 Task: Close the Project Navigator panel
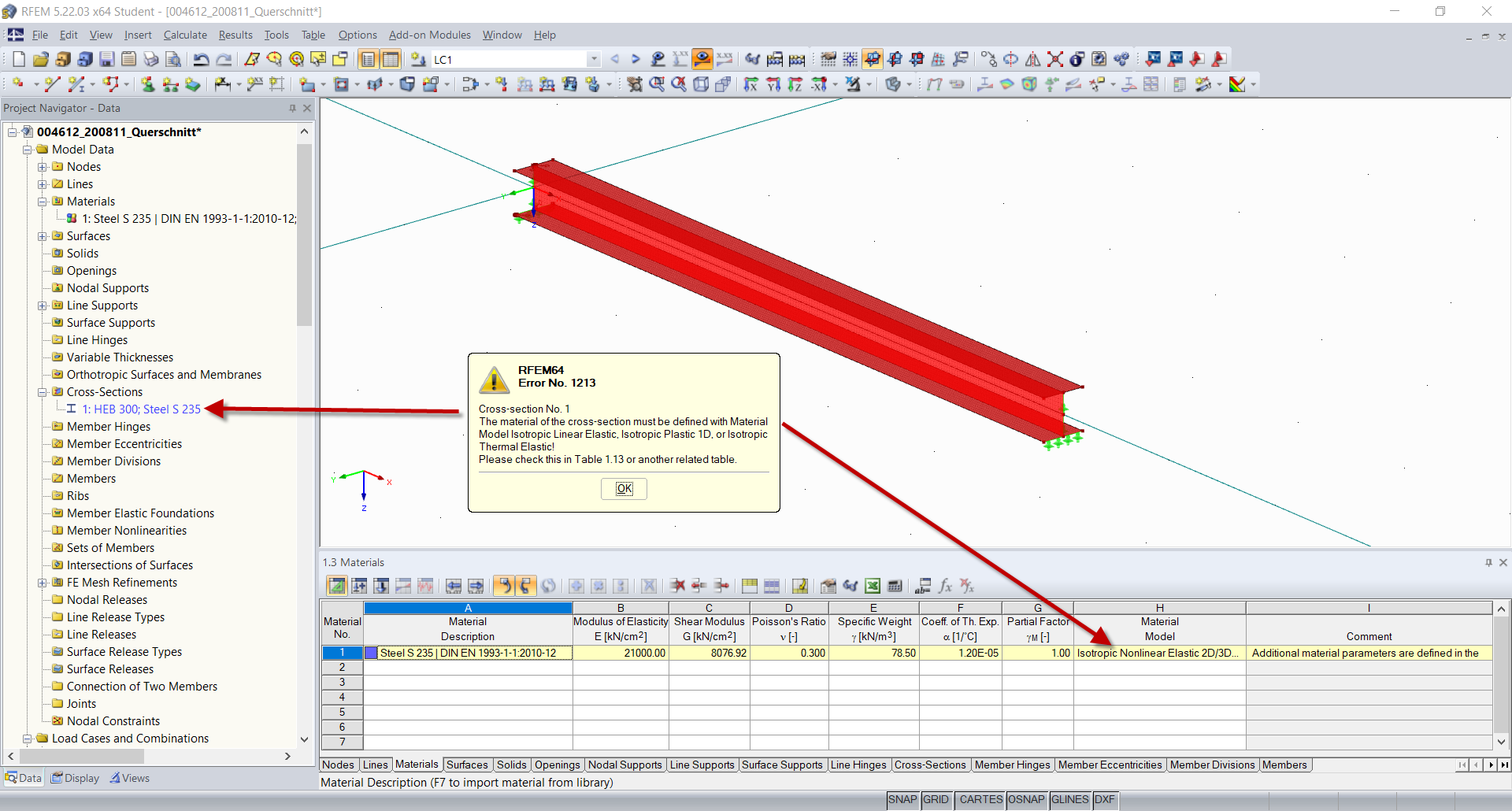click(307, 108)
